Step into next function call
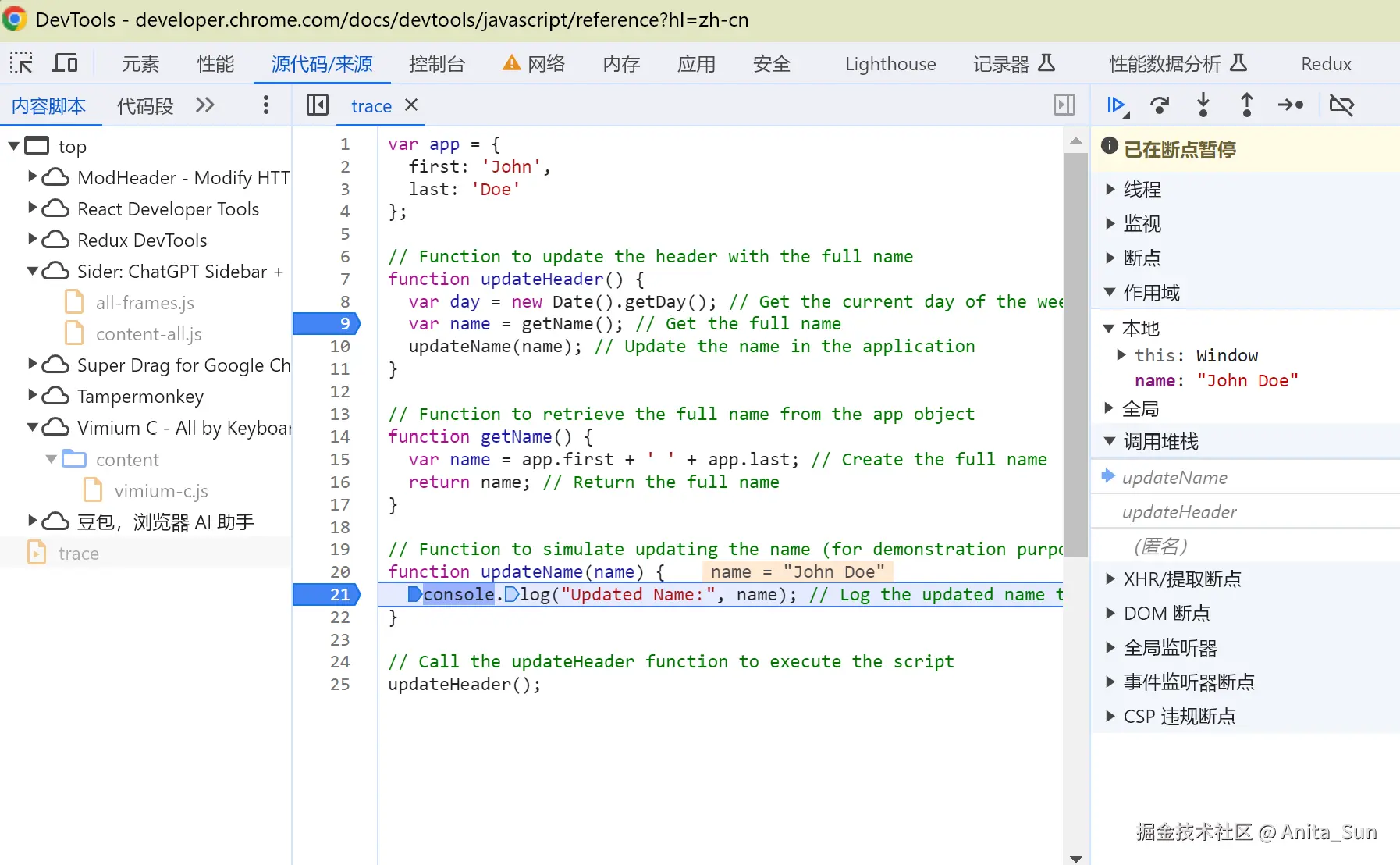The height and width of the screenshot is (865, 1400). (x=1203, y=105)
